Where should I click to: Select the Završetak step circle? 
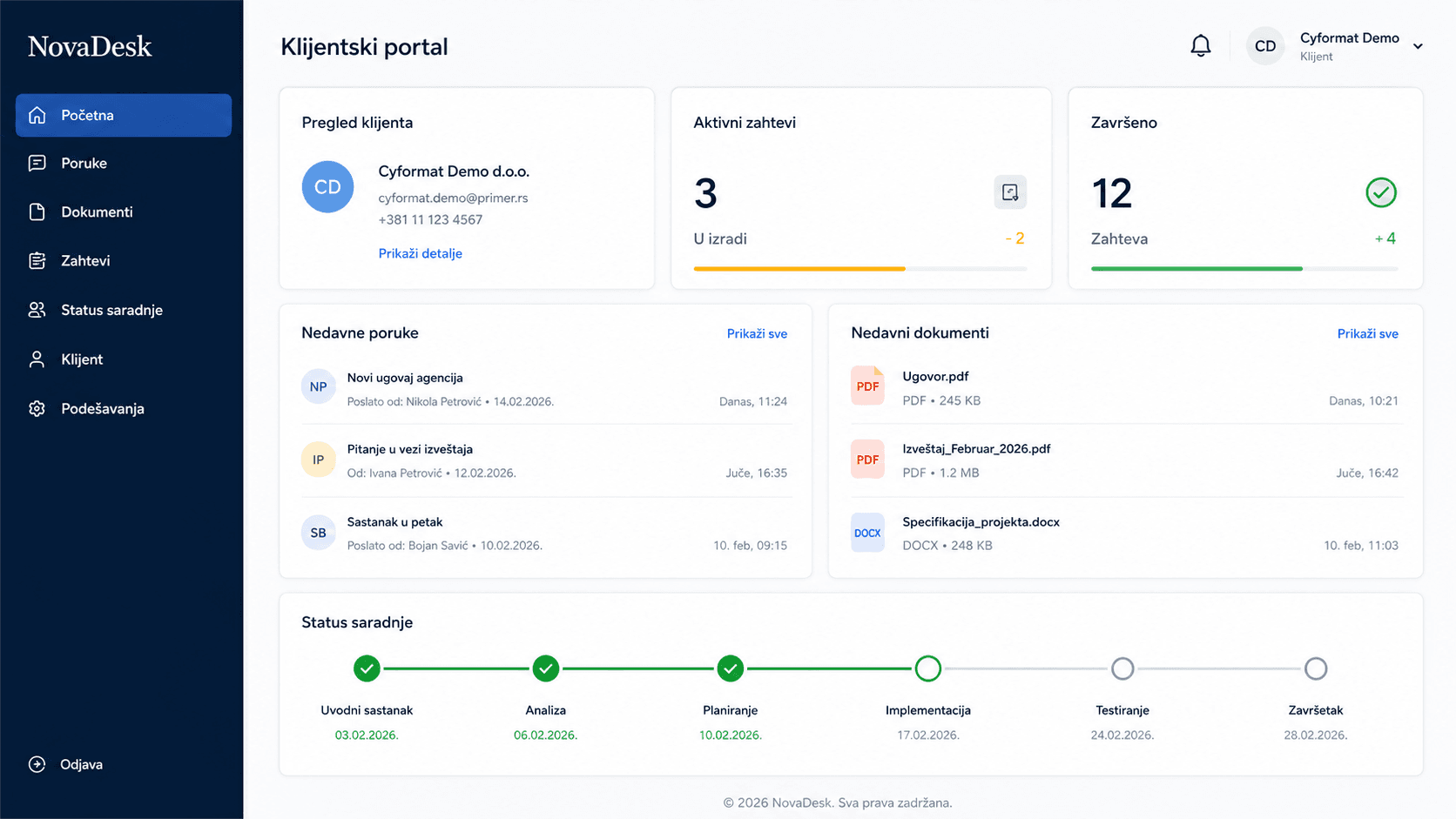pyautogui.click(x=1316, y=668)
